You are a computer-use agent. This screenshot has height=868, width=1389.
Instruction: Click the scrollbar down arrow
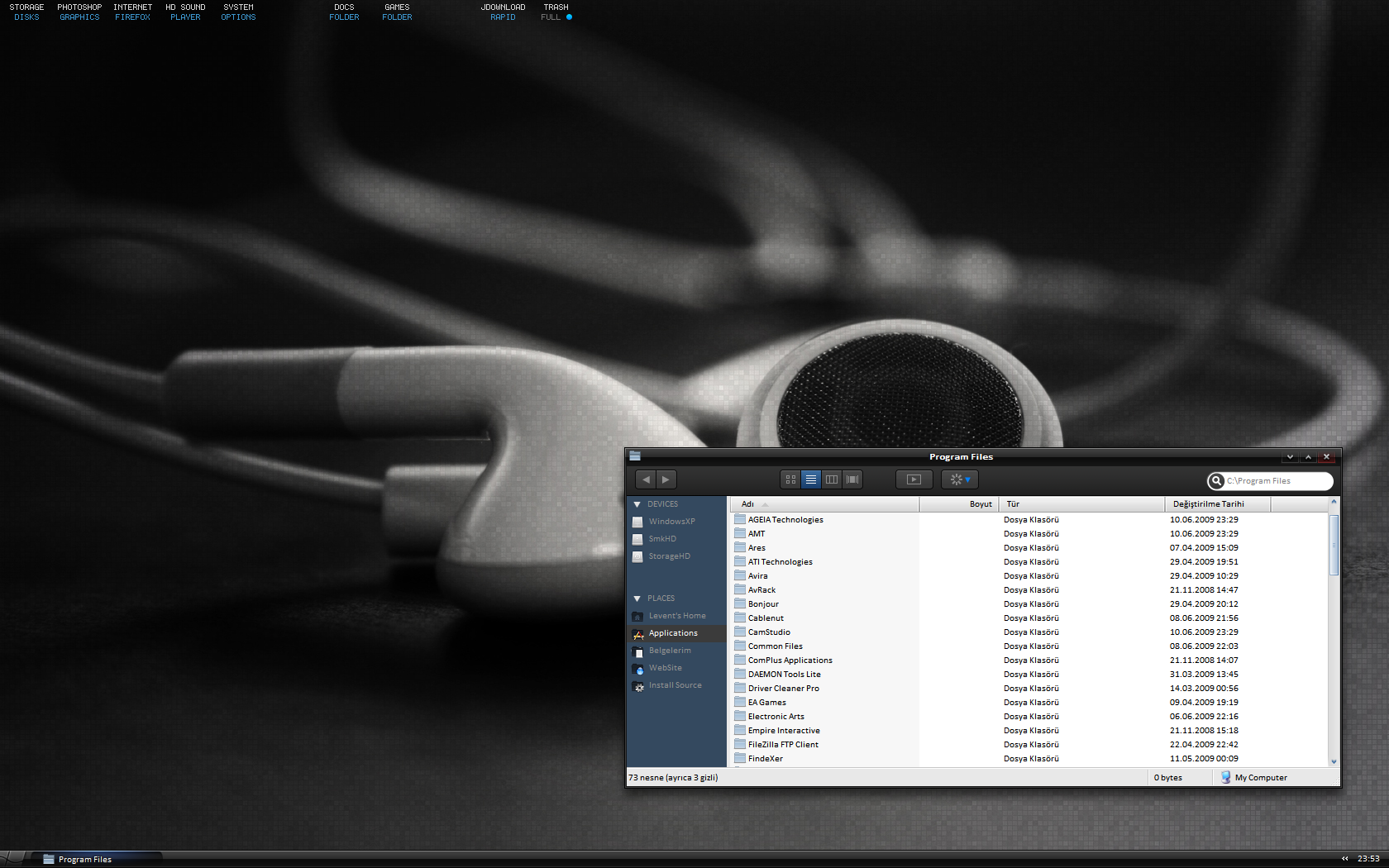(1334, 761)
